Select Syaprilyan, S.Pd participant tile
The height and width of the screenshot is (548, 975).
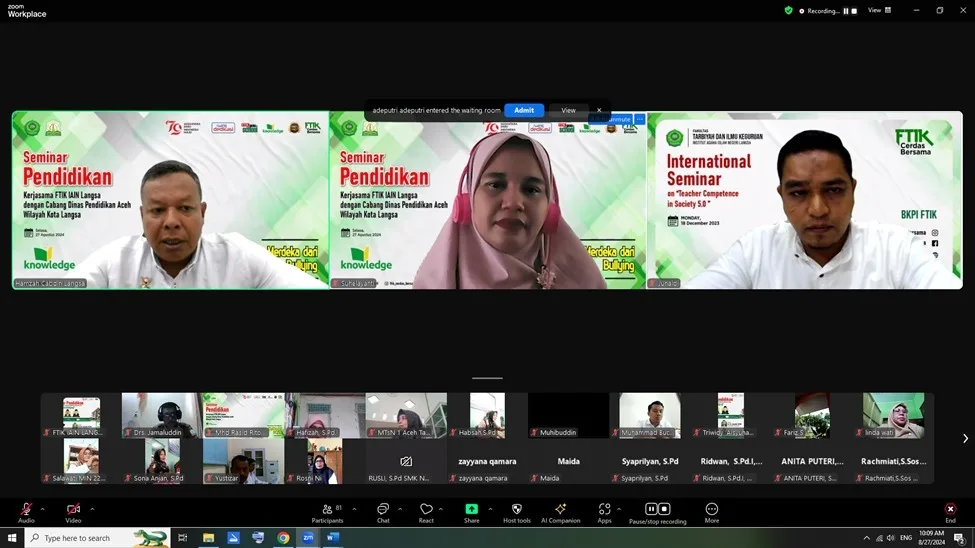[x=650, y=461]
